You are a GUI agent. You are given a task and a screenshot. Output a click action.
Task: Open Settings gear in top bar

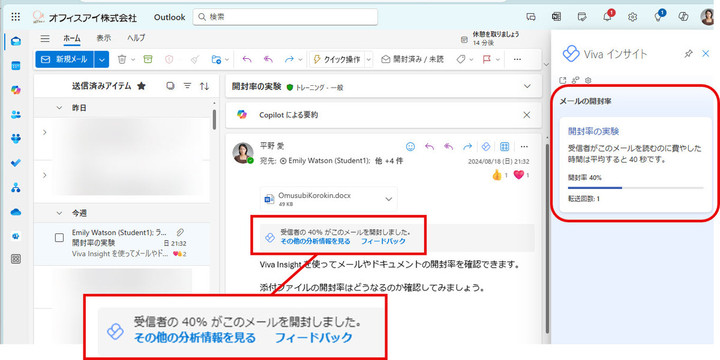tap(632, 17)
